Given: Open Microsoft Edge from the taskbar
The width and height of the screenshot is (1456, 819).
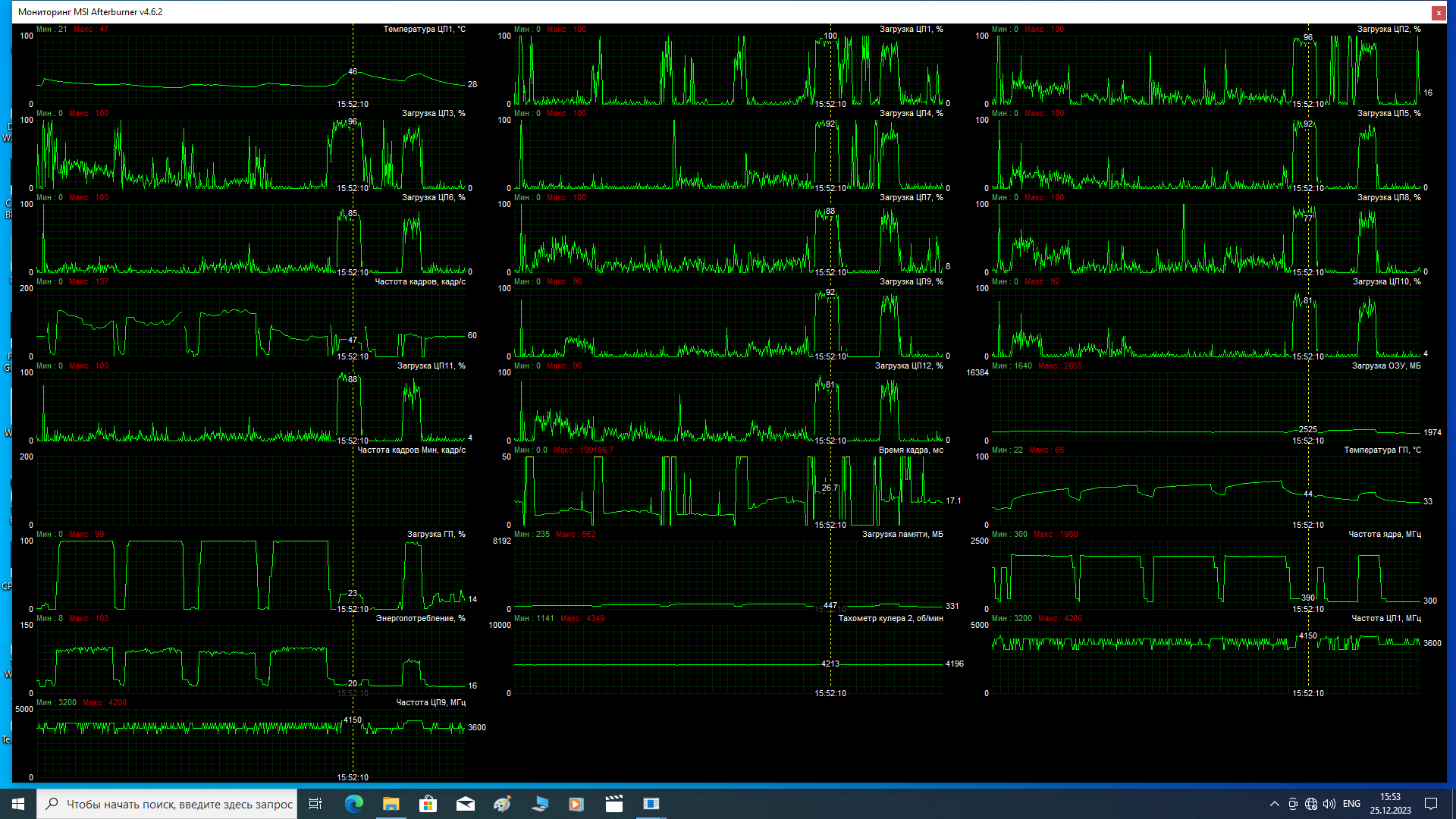Looking at the screenshot, I should point(354,804).
